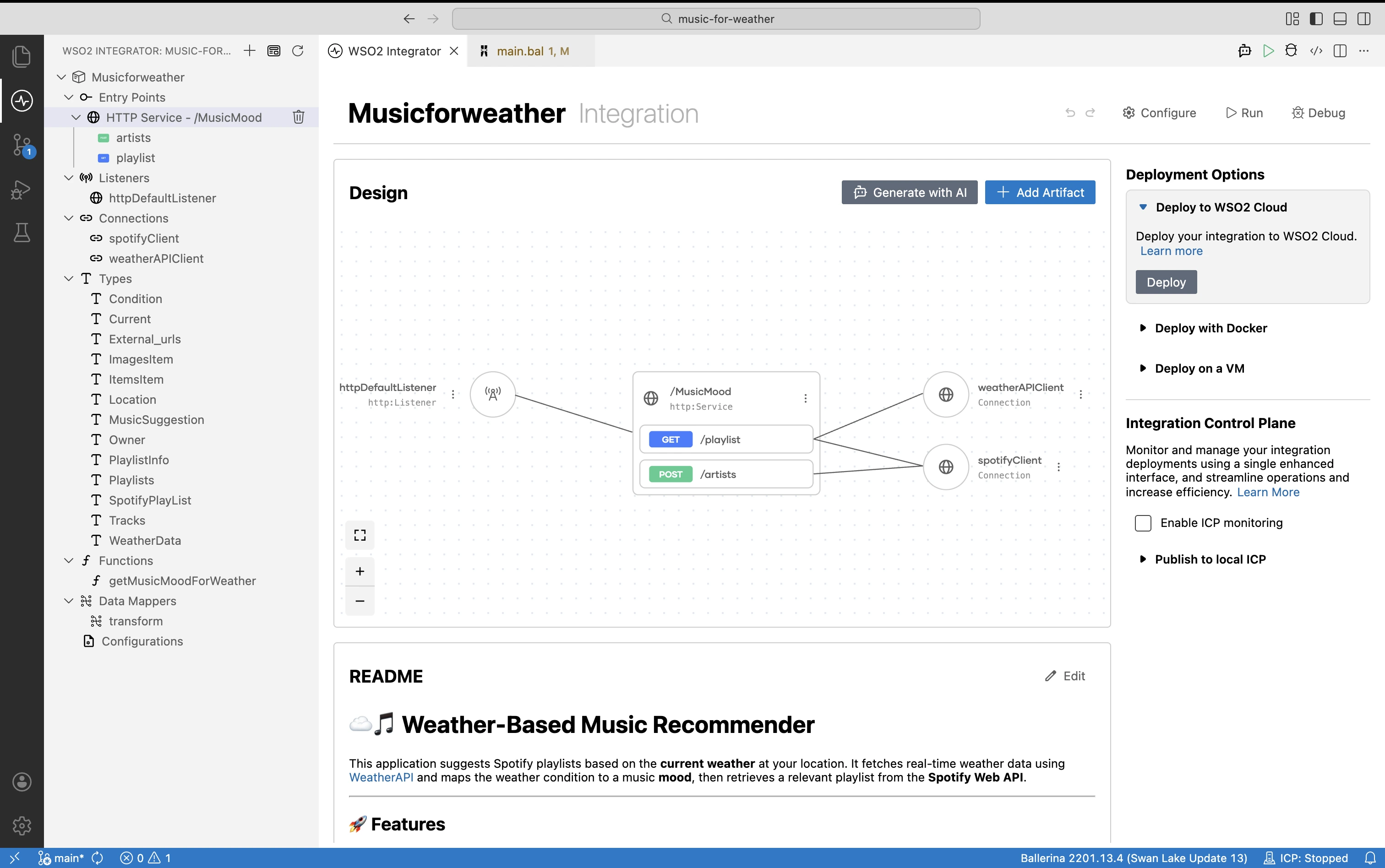
Task: Open Configure settings
Action: click(x=1159, y=113)
